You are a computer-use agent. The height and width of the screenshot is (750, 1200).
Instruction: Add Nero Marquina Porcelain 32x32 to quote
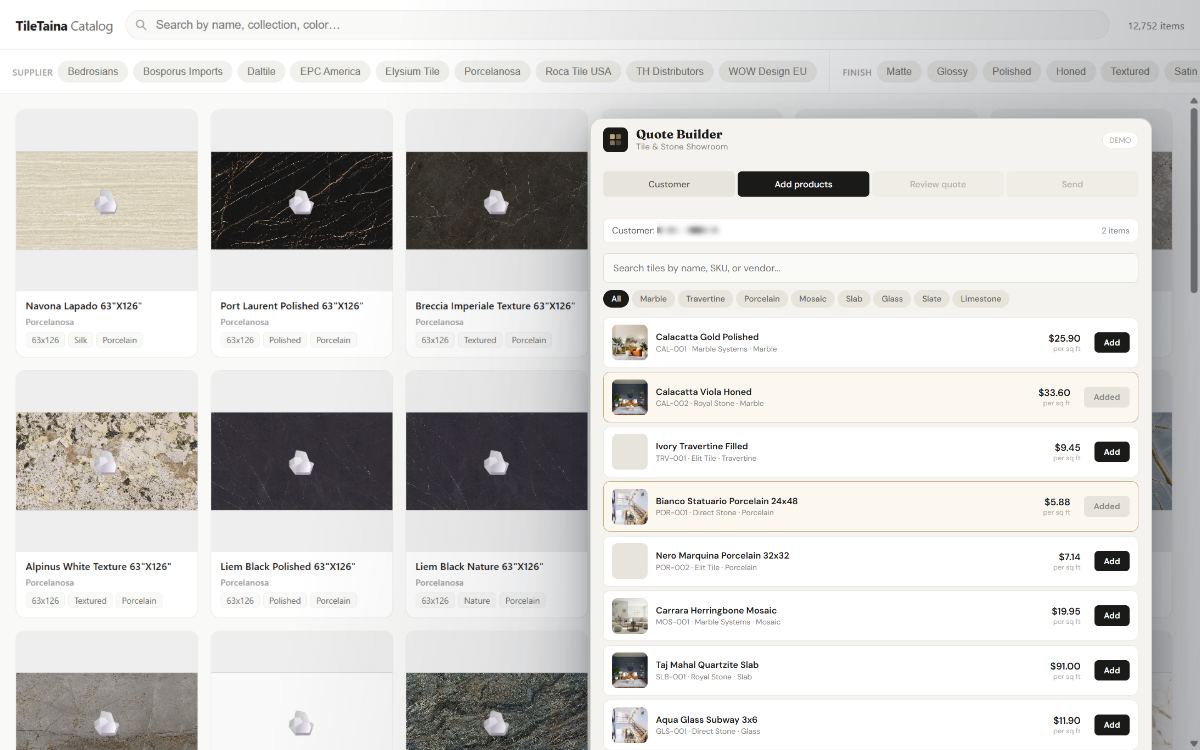1112,561
